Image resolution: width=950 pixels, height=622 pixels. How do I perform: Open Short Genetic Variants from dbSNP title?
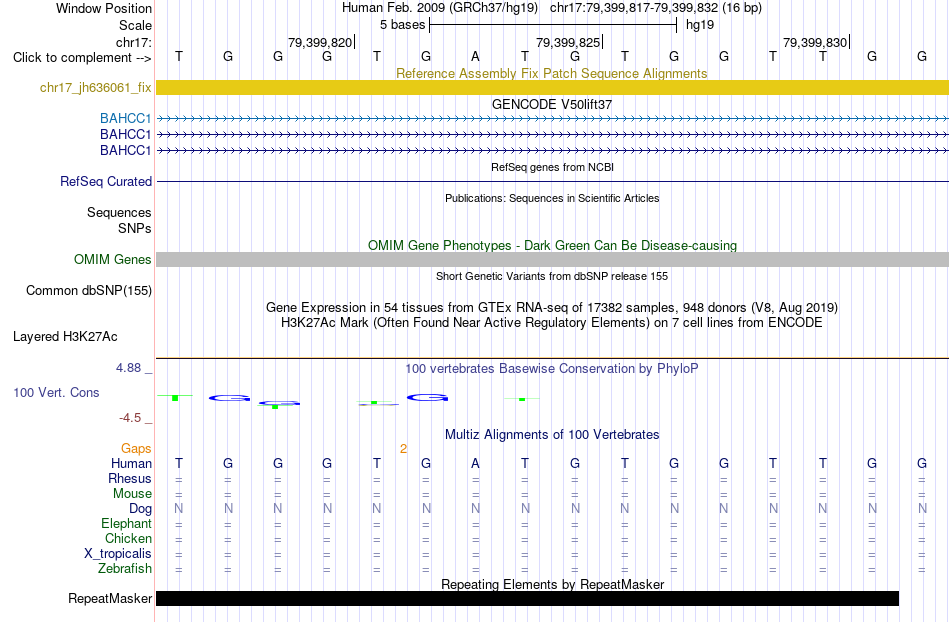(552, 276)
